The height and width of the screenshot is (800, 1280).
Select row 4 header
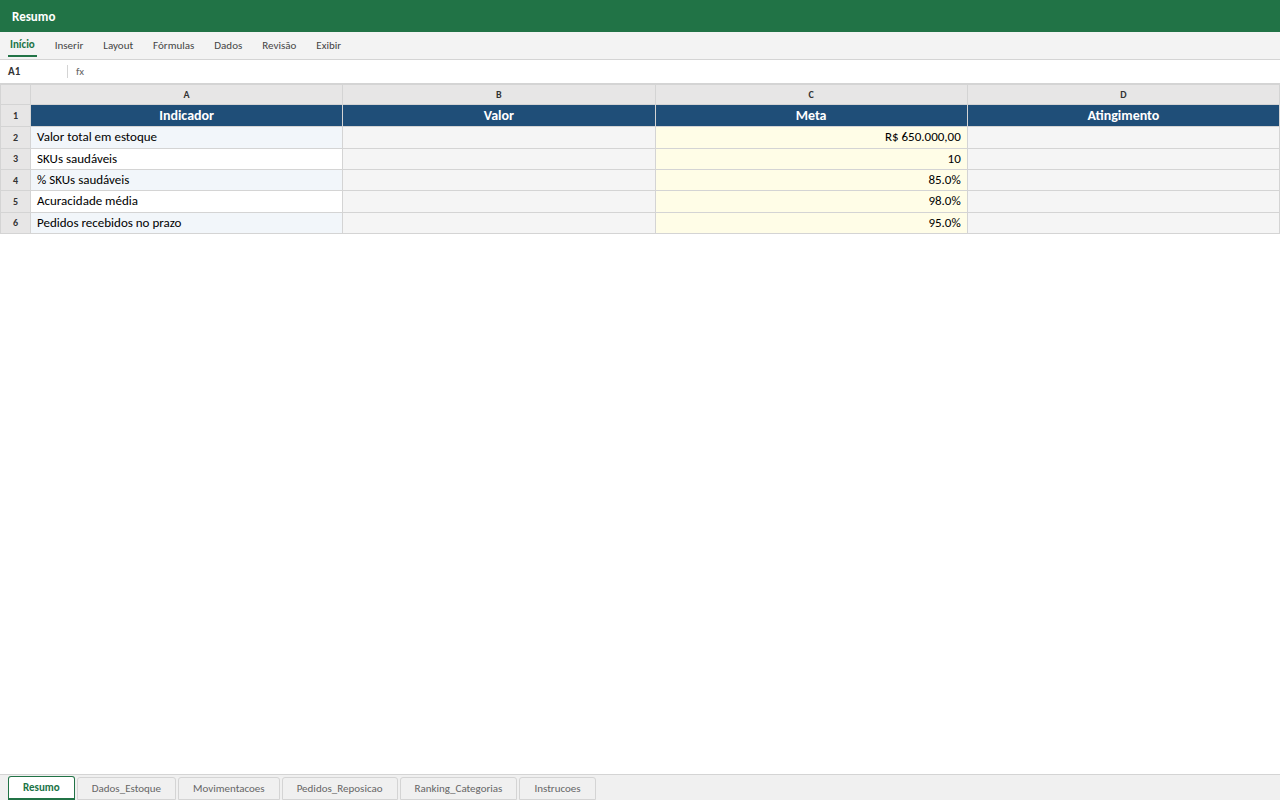coord(15,180)
